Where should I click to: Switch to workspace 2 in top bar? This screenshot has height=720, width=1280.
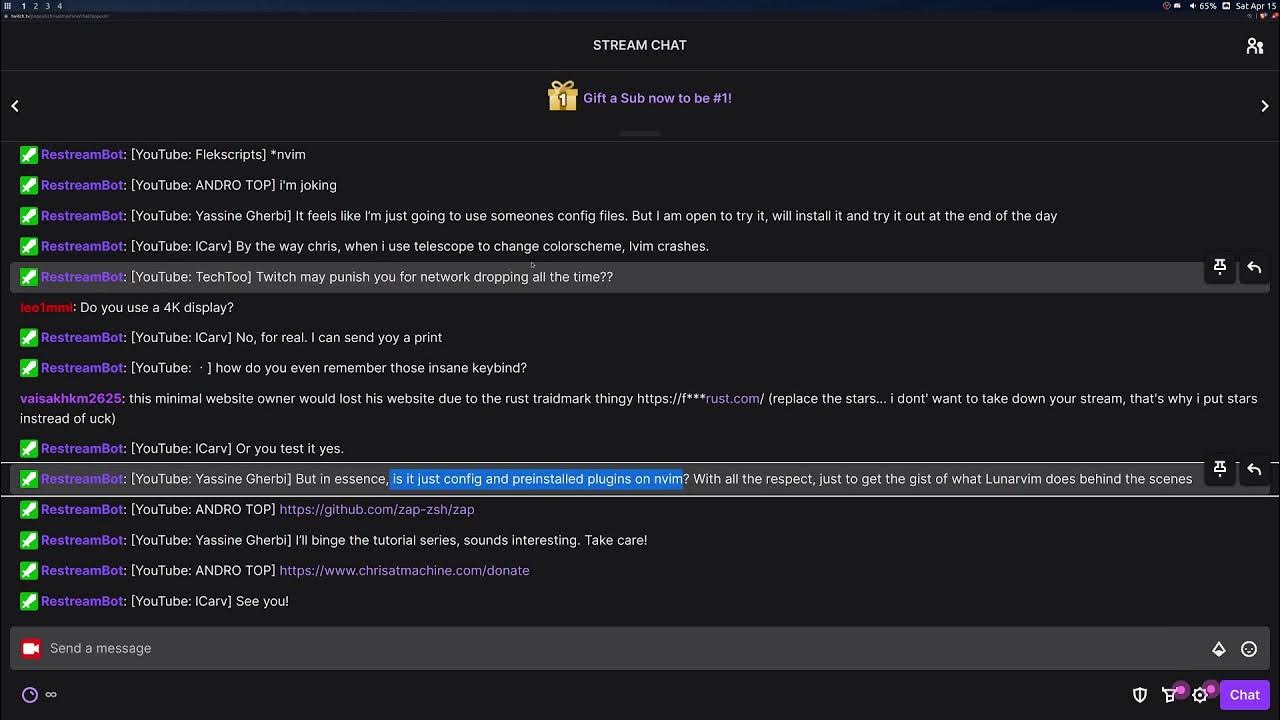coord(36,6)
